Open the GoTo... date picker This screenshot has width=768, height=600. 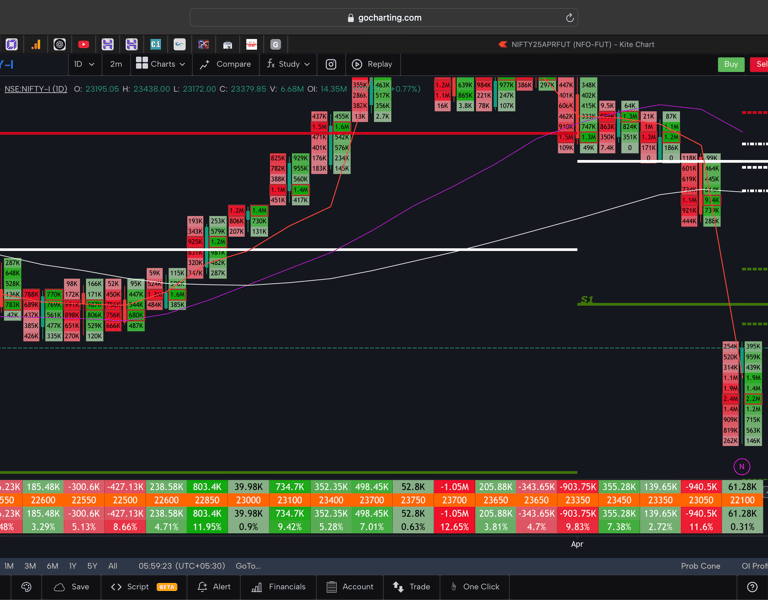248,566
